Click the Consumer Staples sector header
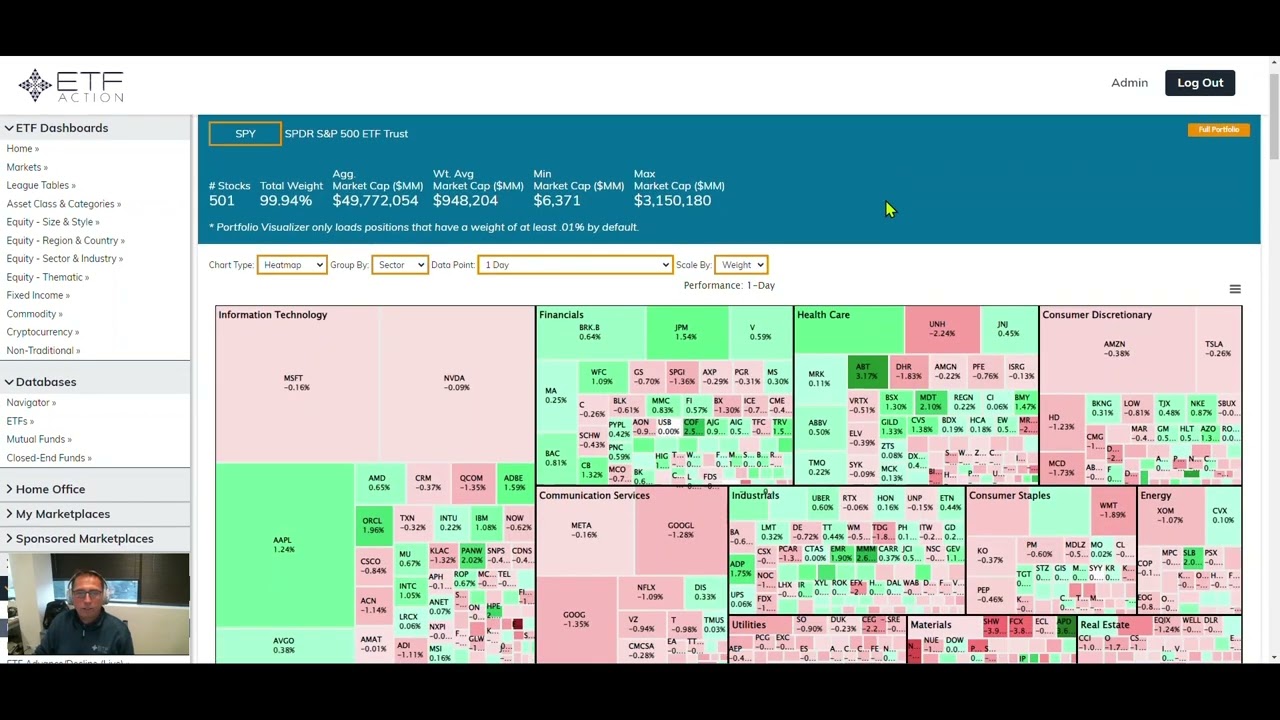The height and width of the screenshot is (720, 1280). click(1010, 496)
